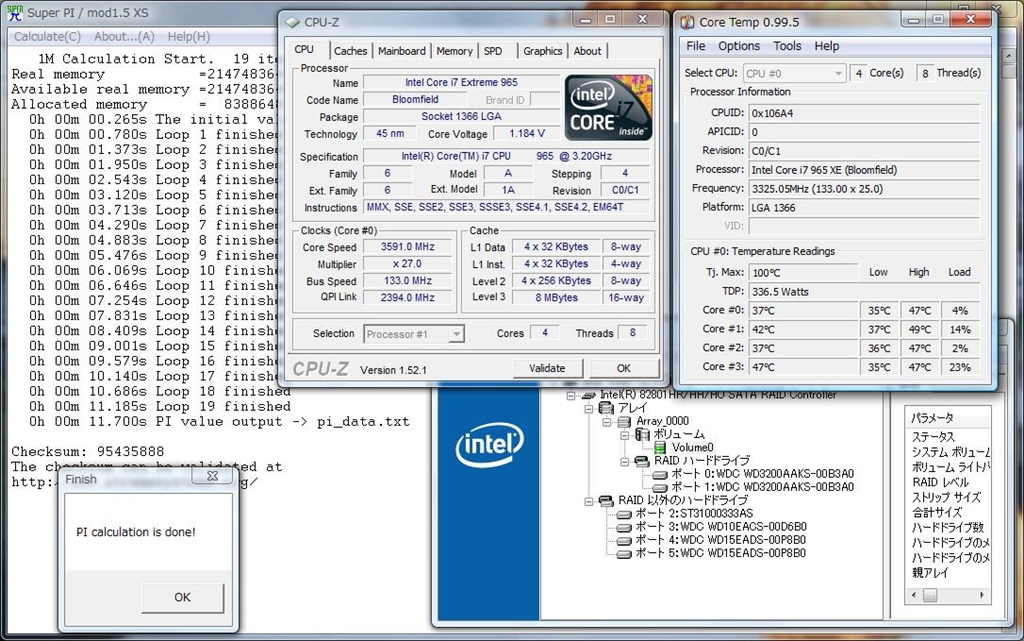Open the Graphics tab

pos(543,51)
